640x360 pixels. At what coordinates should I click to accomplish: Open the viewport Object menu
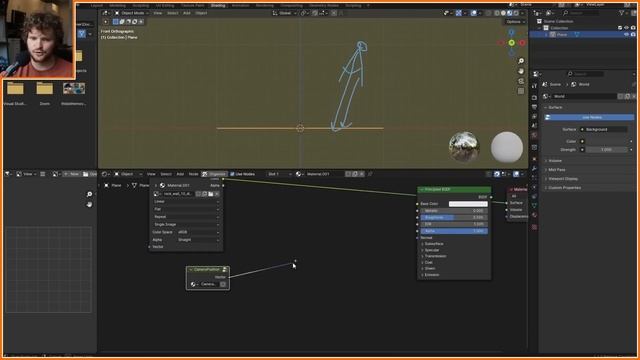(201, 13)
